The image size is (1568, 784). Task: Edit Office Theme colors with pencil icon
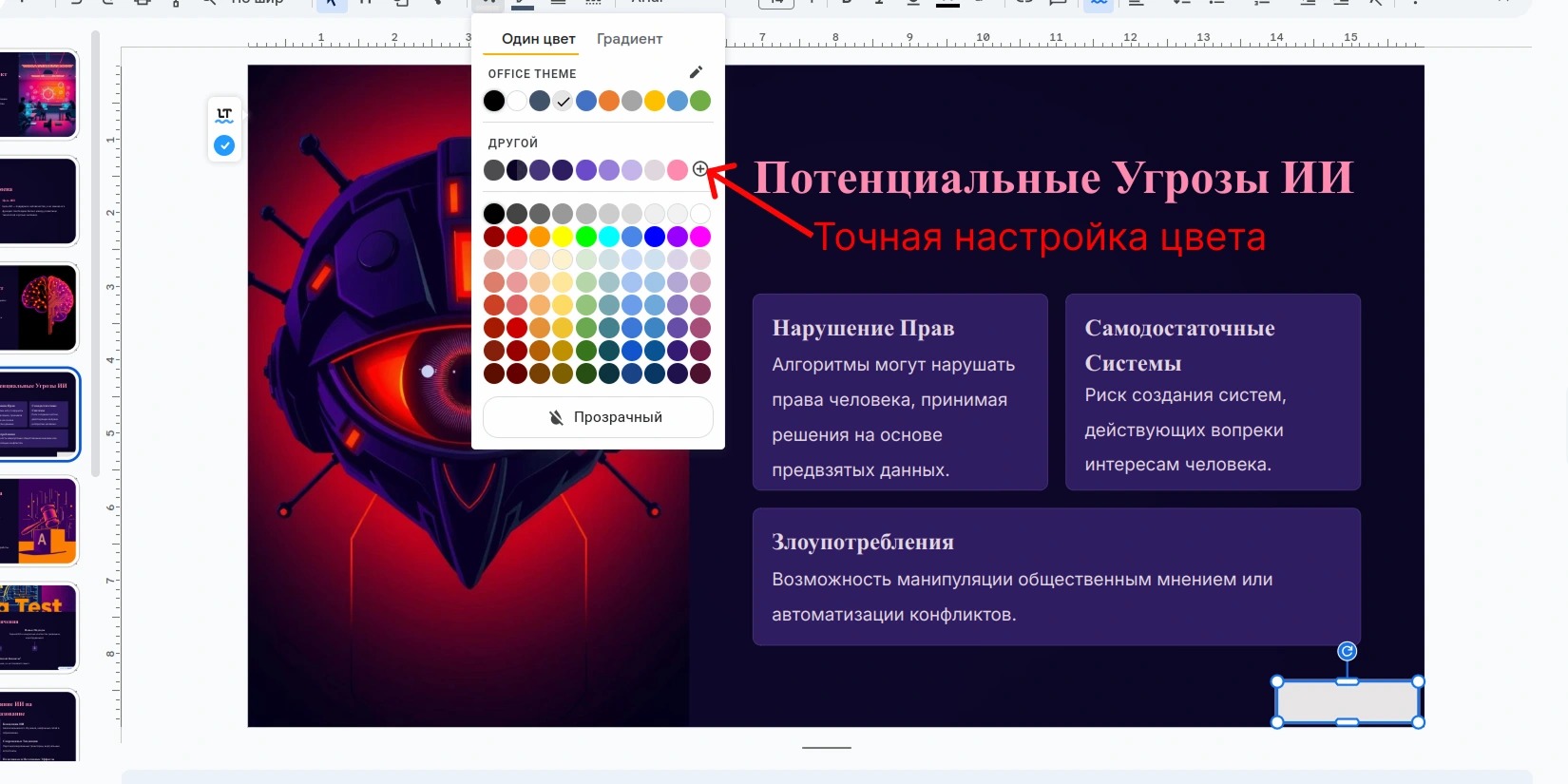(696, 72)
